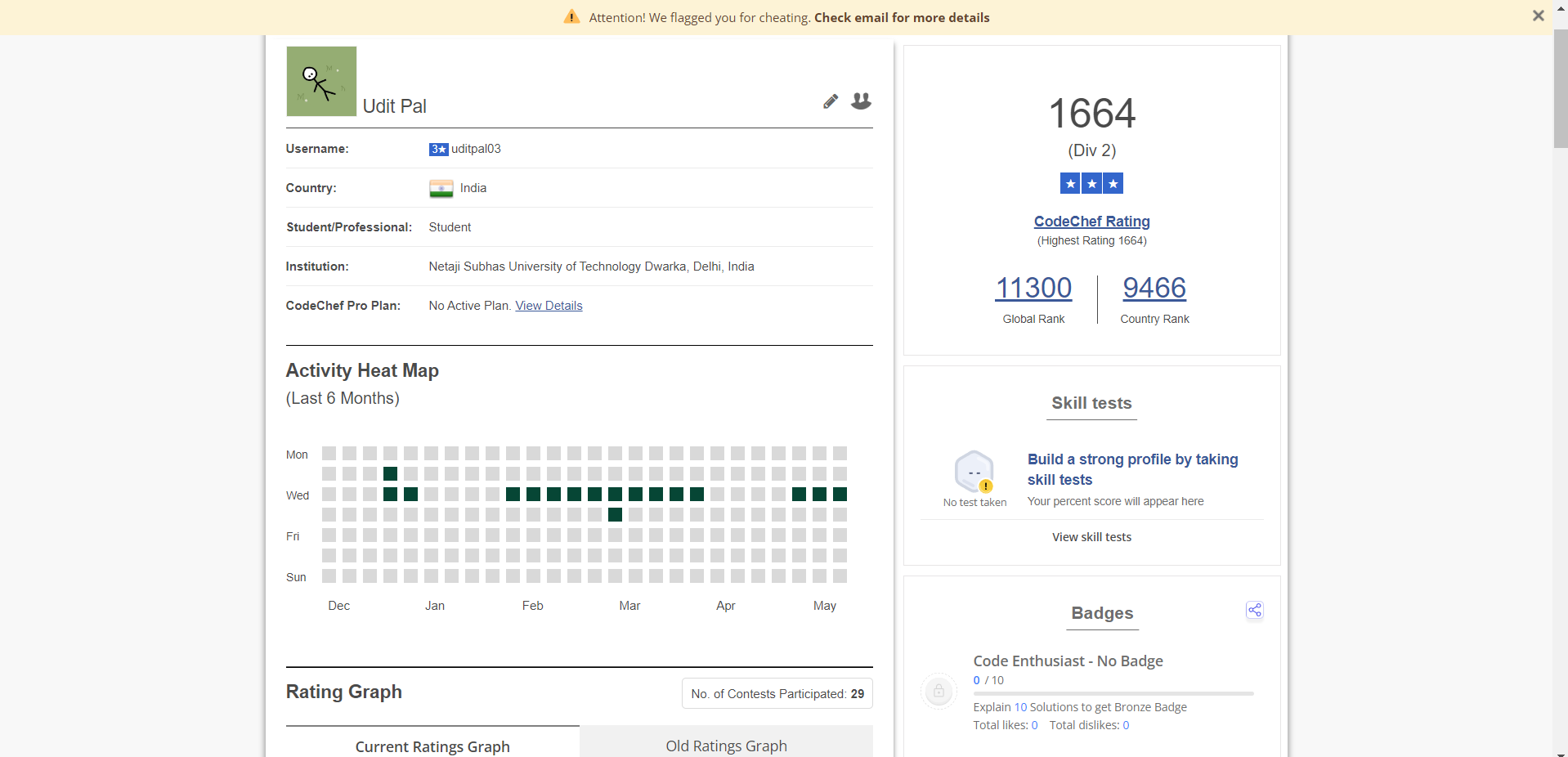Click the three-star rating icons
1568x757 pixels.
(1091, 183)
